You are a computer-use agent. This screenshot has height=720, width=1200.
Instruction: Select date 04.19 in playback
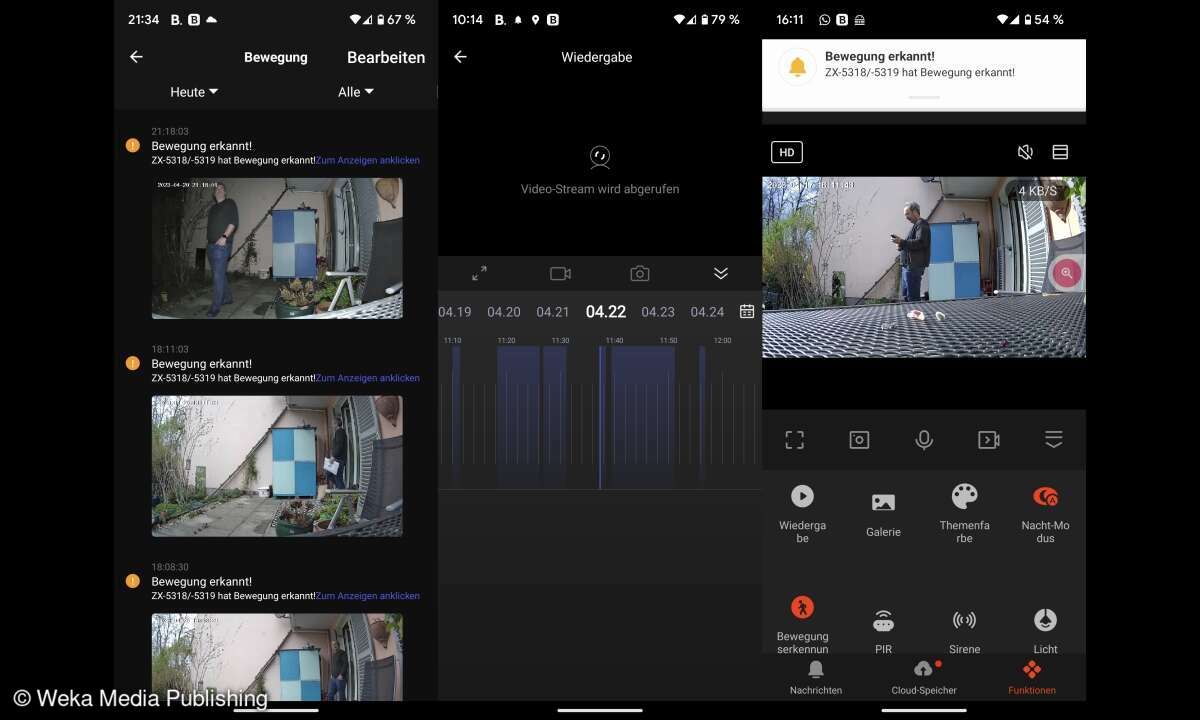pos(455,312)
